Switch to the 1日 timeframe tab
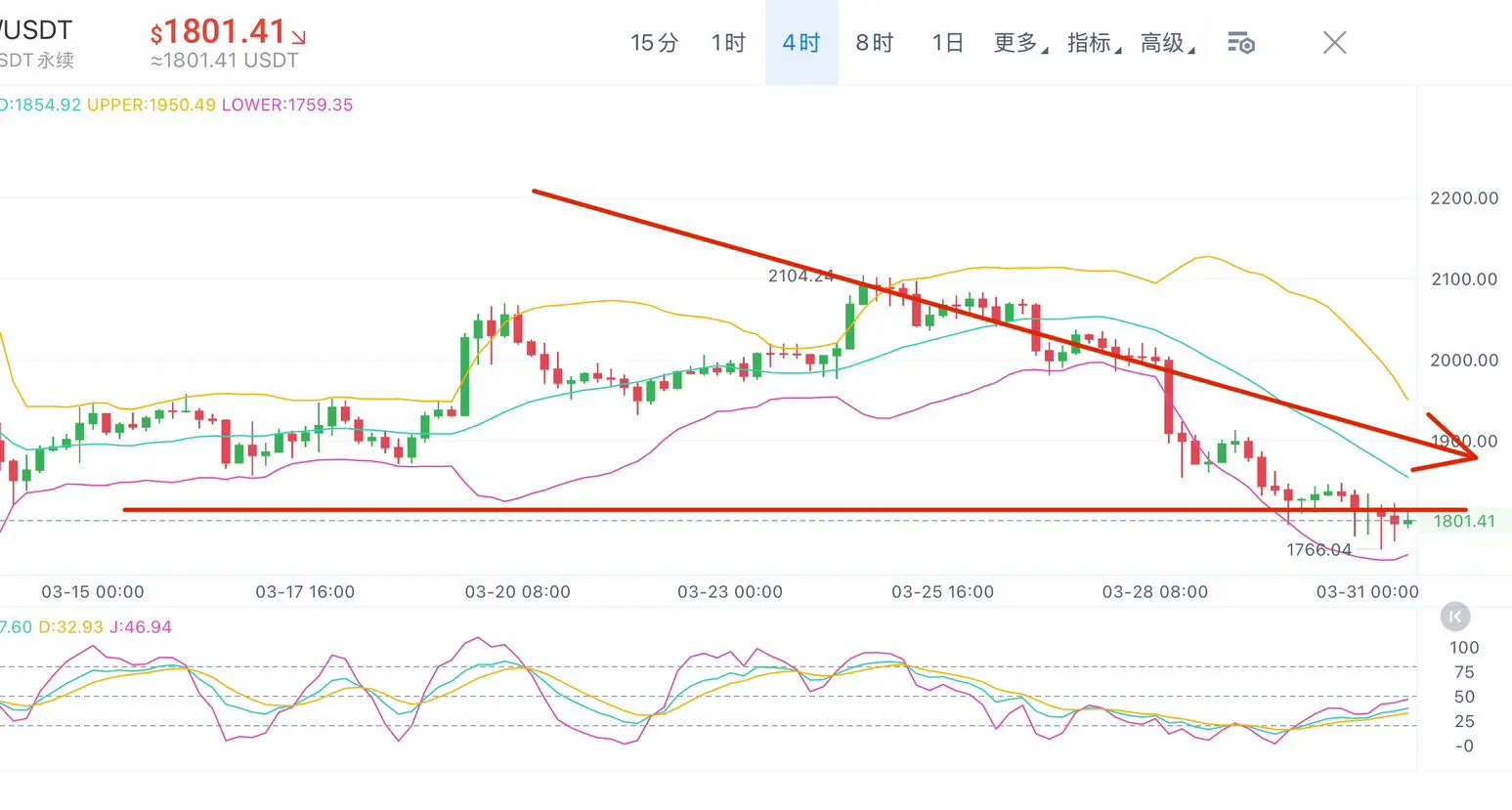 point(945,43)
